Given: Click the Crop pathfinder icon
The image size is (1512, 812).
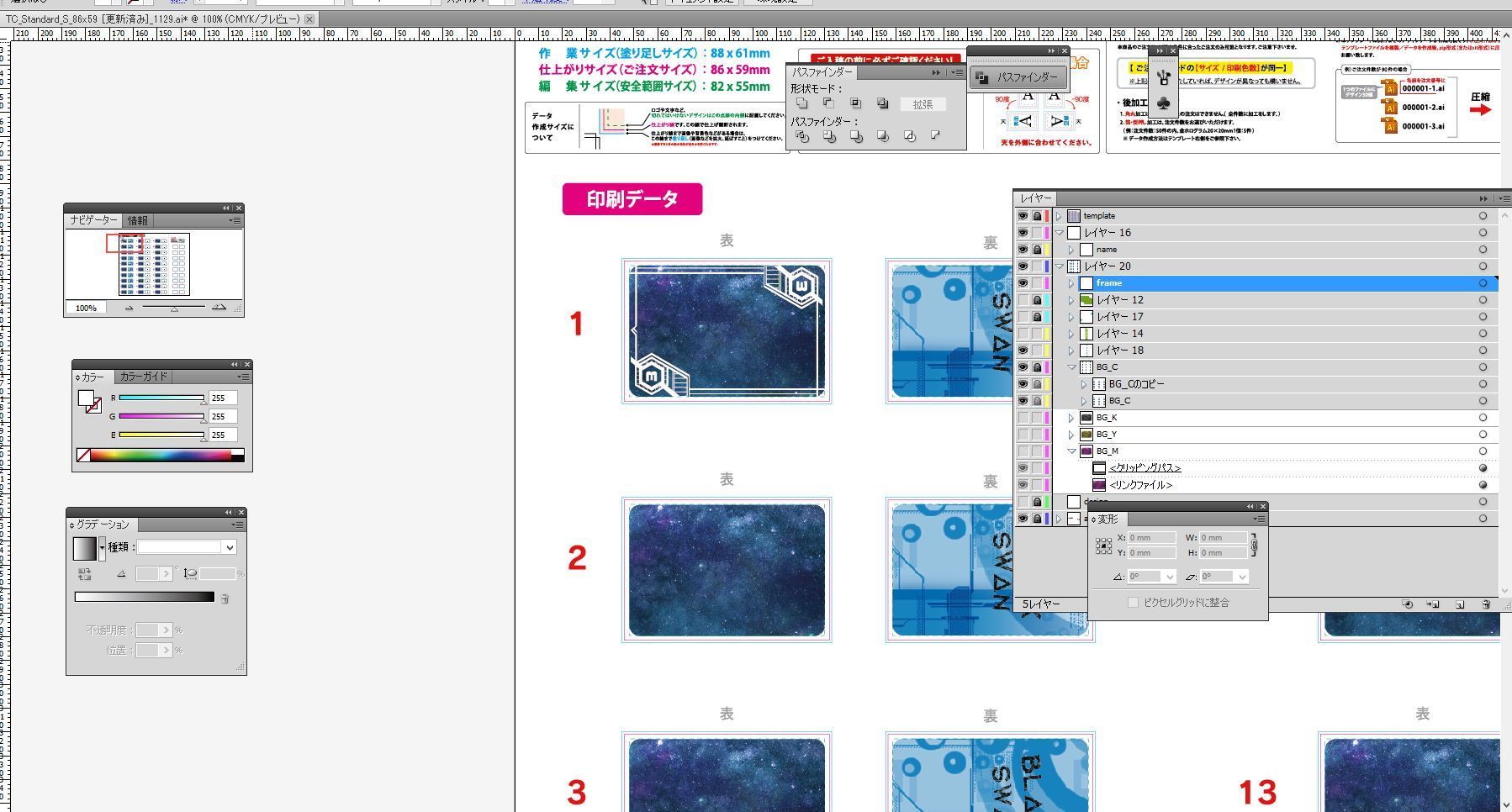Looking at the screenshot, I should (x=882, y=136).
